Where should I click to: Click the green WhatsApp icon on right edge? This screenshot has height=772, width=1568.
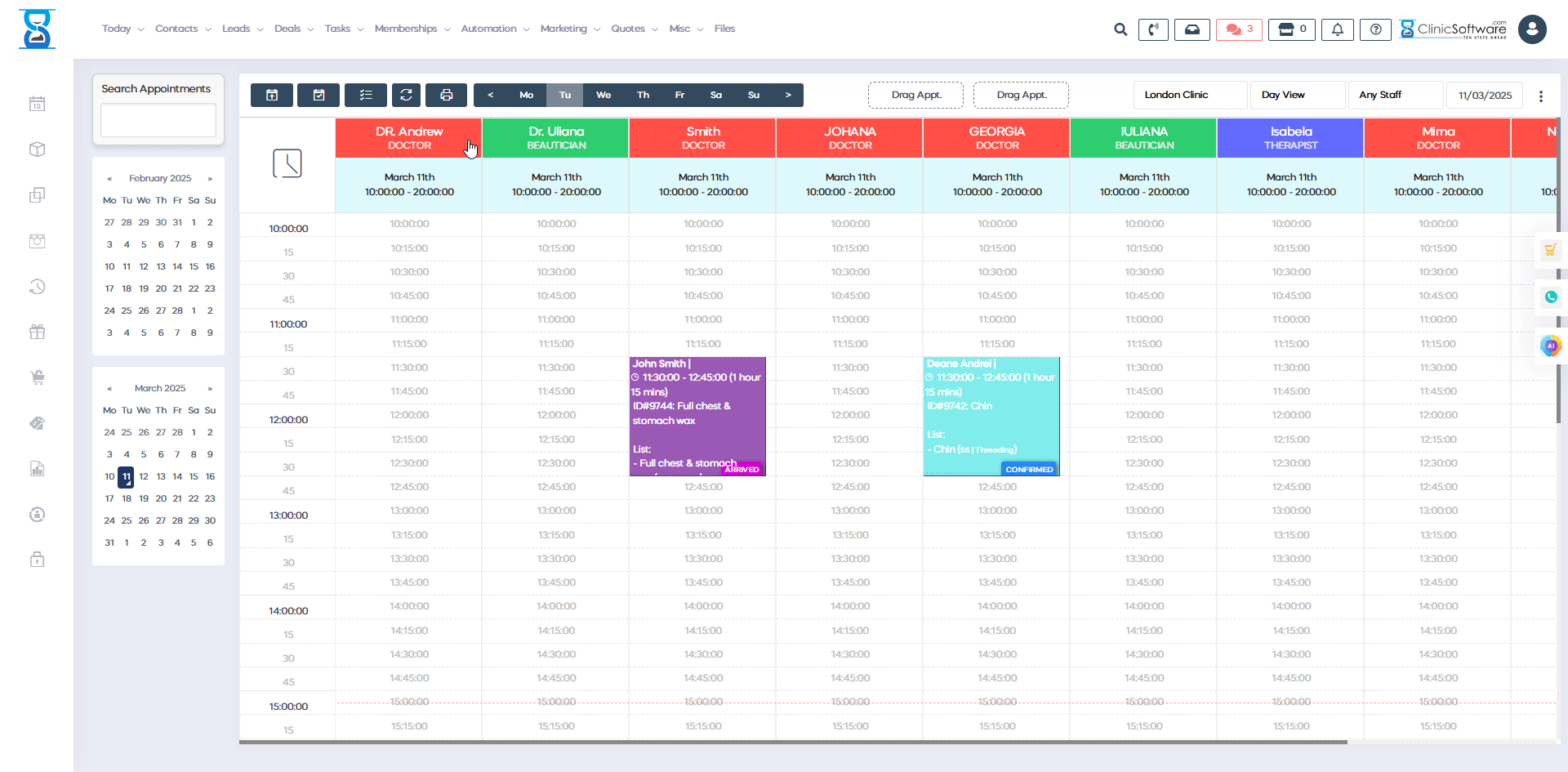(1551, 297)
